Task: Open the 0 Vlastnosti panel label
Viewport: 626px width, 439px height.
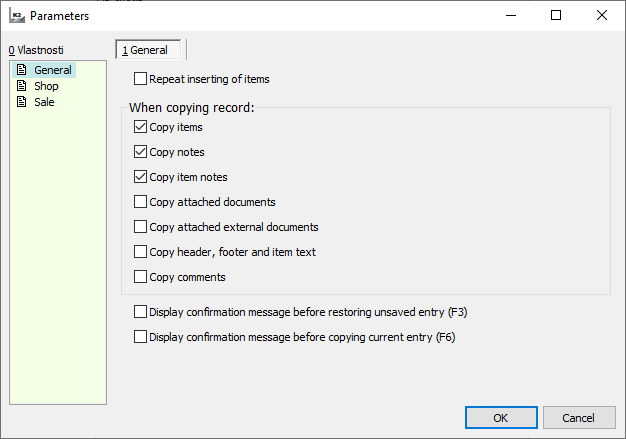Action: (36, 49)
